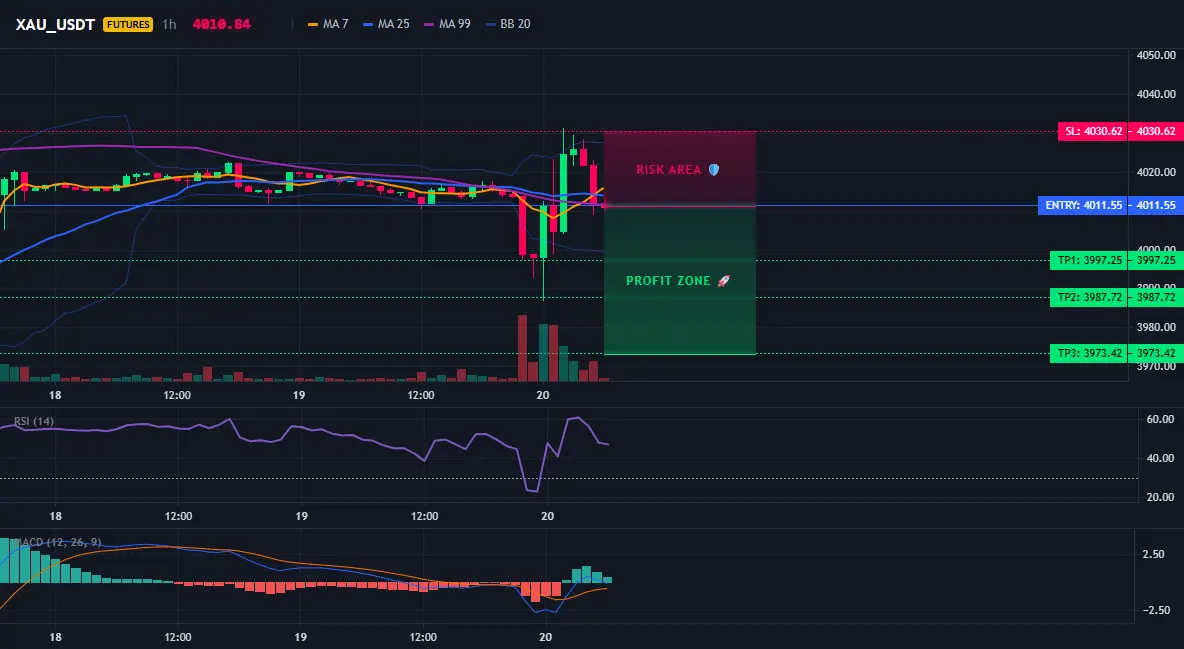Click date 20 on main chart axis

tap(543, 395)
